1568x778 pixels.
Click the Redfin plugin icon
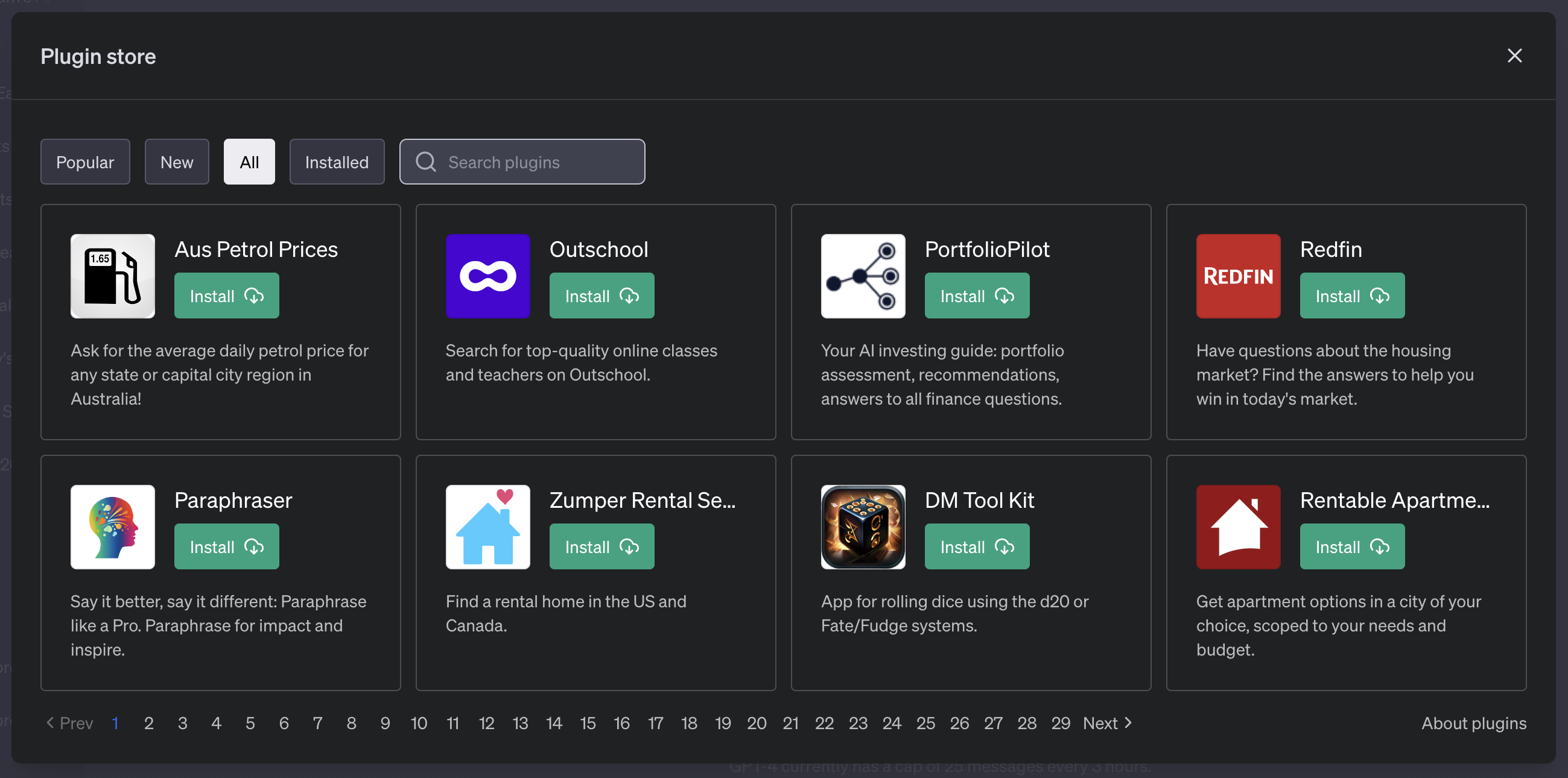[x=1239, y=276]
